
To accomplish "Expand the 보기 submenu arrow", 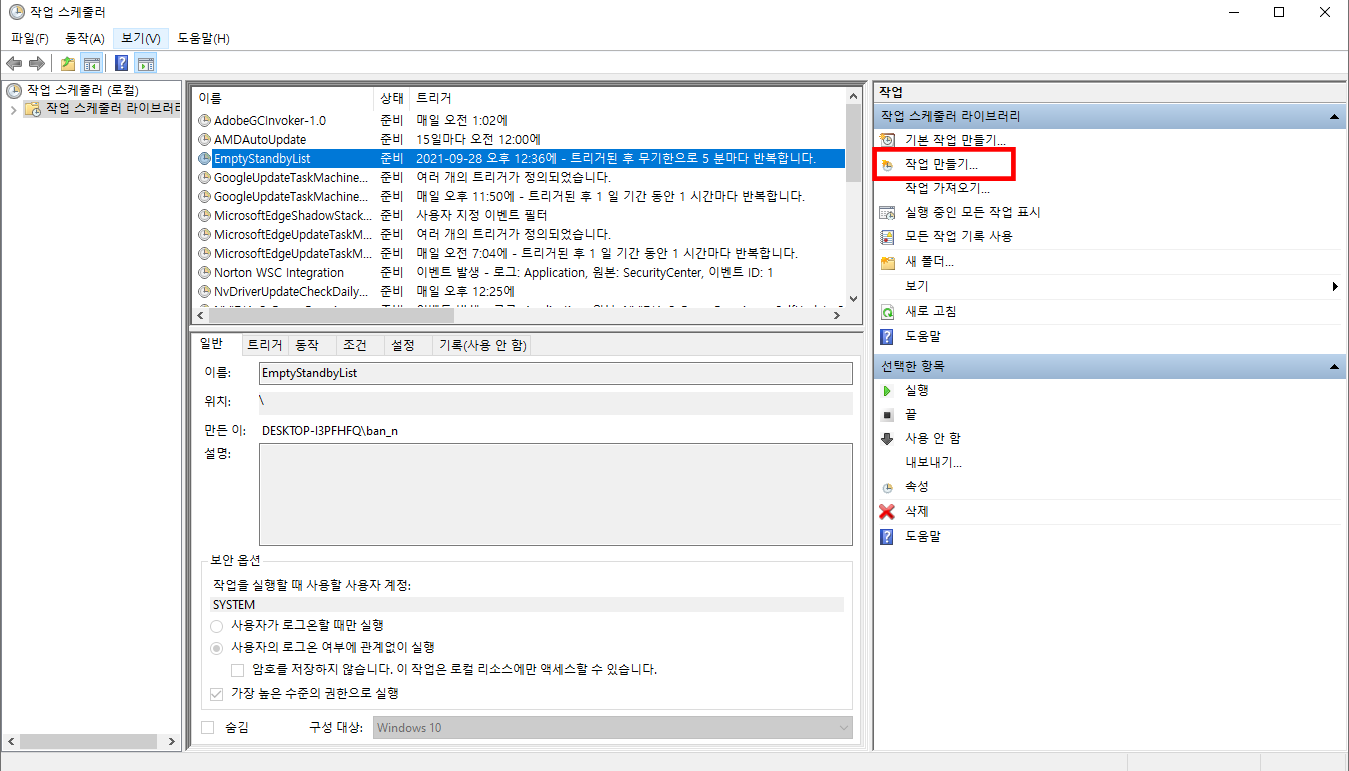I will (1335, 287).
